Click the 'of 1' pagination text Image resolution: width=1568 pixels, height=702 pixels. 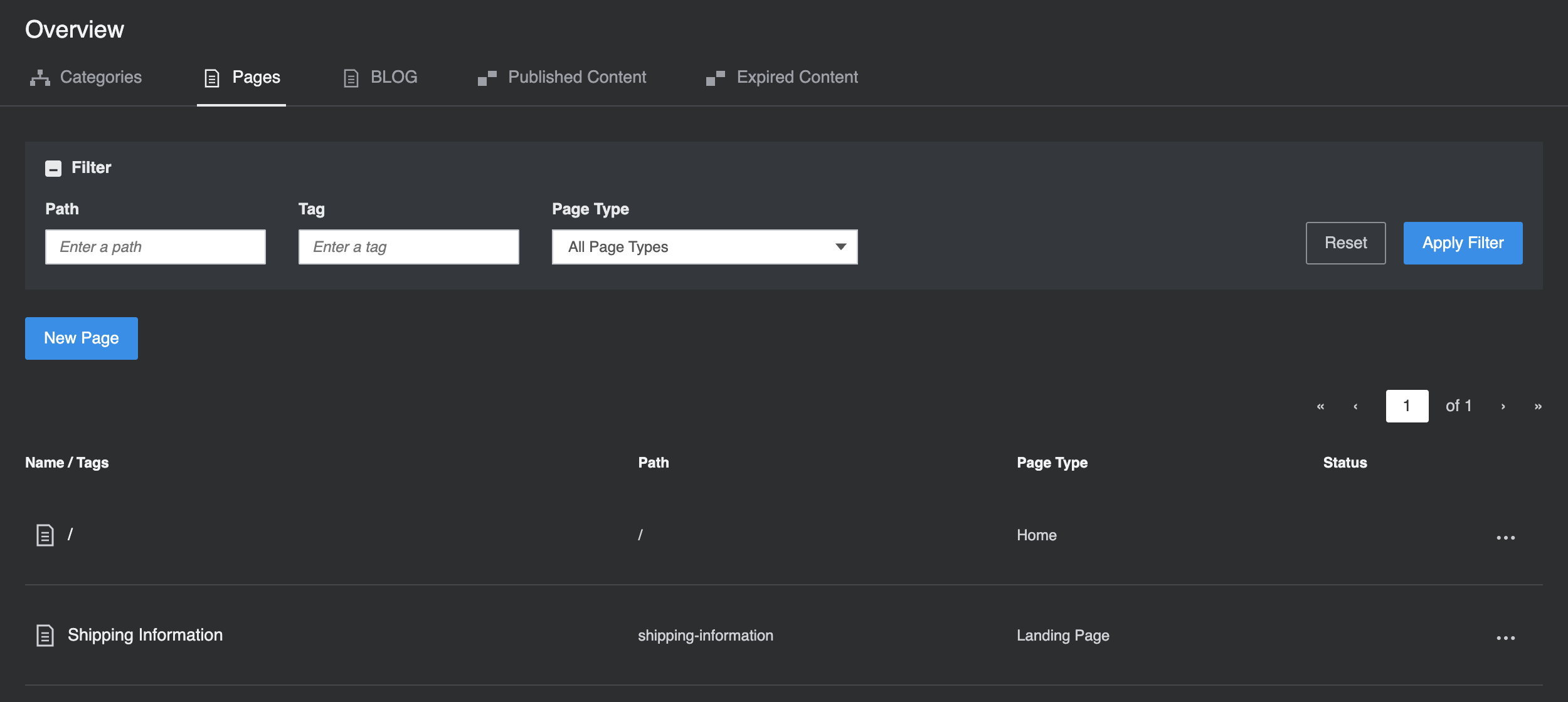[x=1459, y=406]
